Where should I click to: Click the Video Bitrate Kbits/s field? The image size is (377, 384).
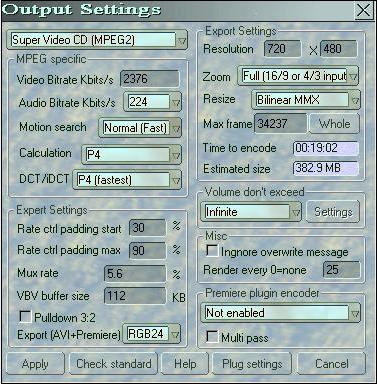(149, 79)
